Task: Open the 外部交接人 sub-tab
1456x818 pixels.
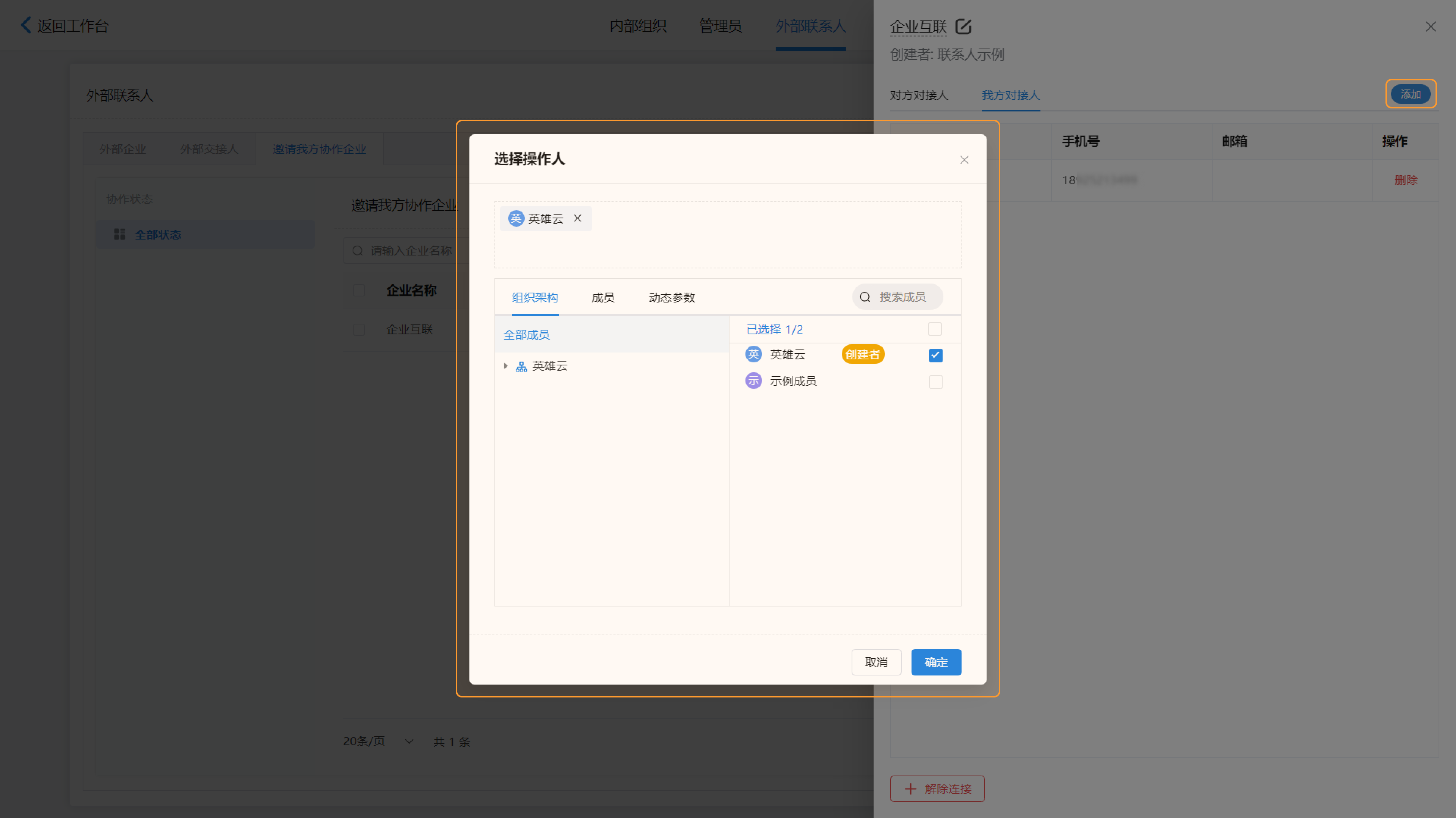Action: point(209,149)
